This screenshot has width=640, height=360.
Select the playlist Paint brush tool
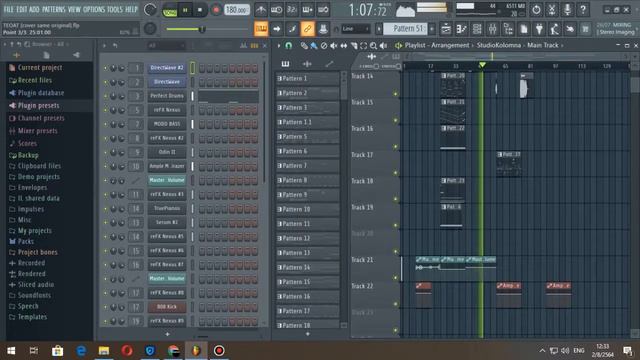click(x=314, y=46)
